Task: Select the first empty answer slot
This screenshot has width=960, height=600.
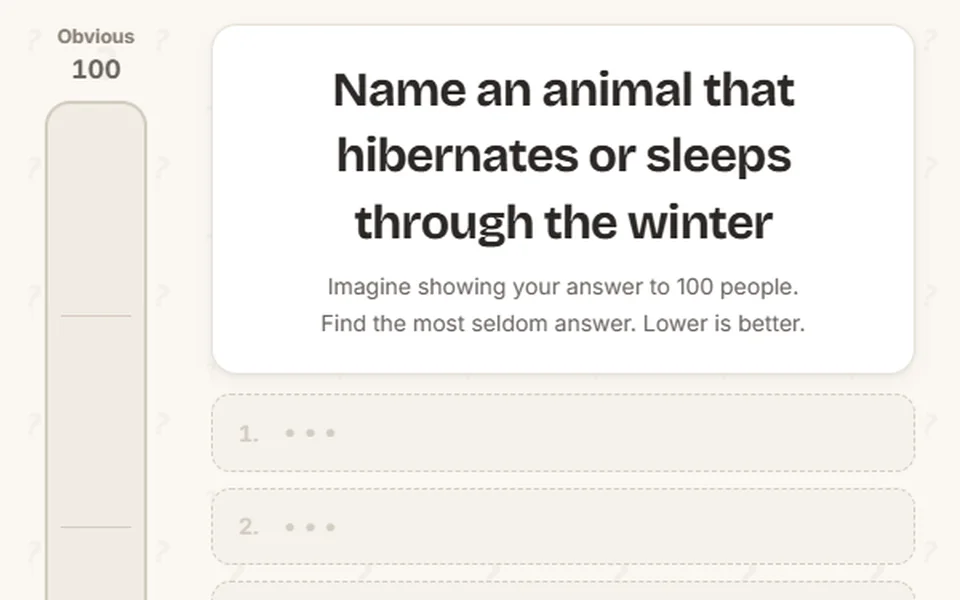Action: tap(563, 433)
